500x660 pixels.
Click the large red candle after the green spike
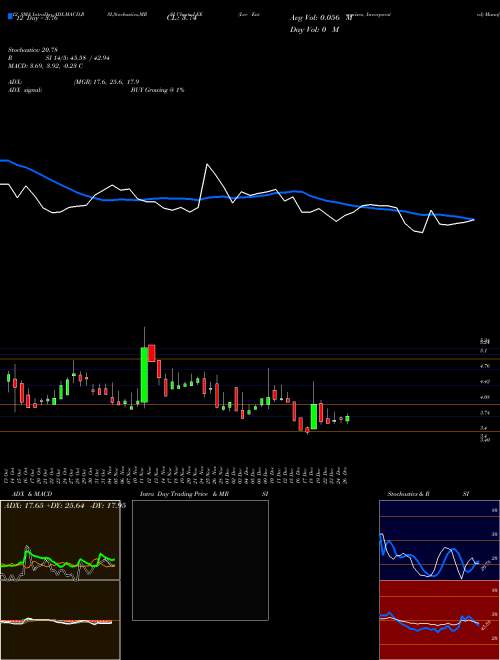click(152, 353)
